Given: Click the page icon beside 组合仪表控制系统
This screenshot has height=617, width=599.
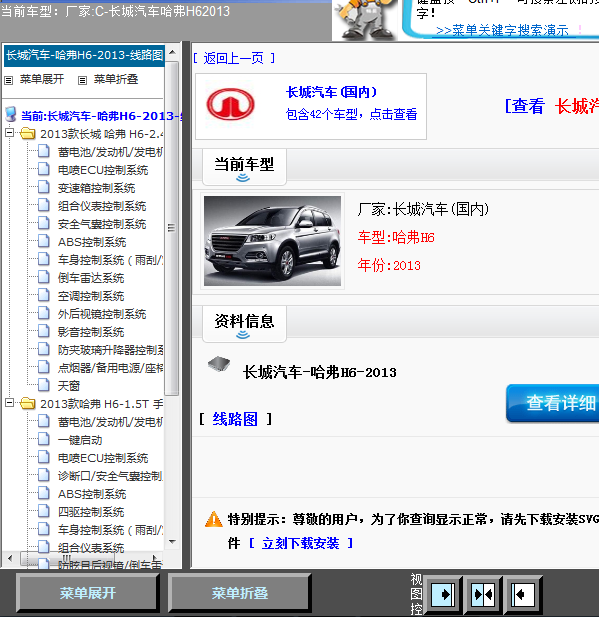Looking at the screenshot, I should (x=44, y=205).
